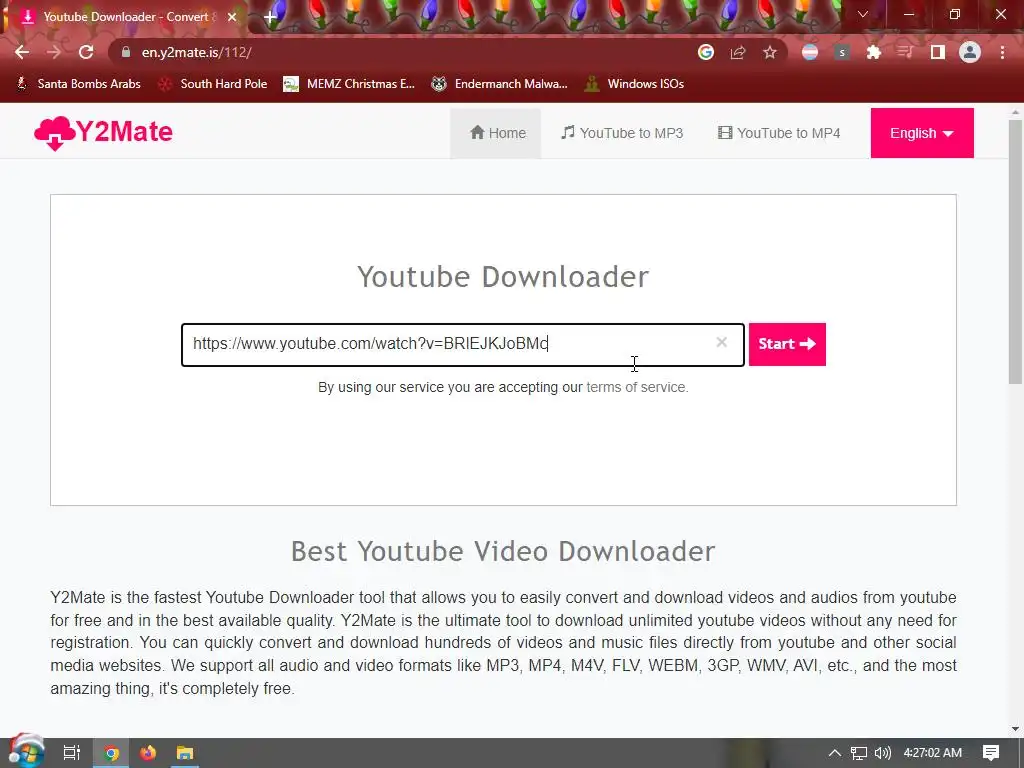Image resolution: width=1024 pixels, height=768 pixels.
Task: Click the network tray icon
Action: pos(859,753)
